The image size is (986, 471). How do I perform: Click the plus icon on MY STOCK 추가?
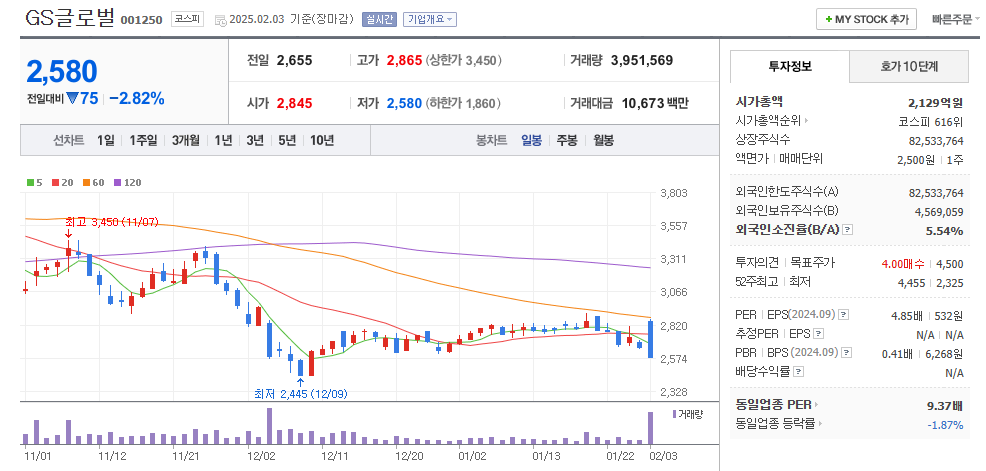pos(828,19)
